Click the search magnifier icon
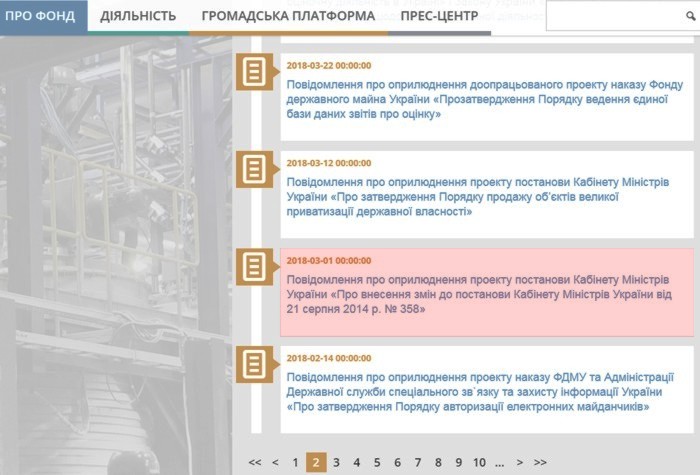 click(x=691, y=16)
